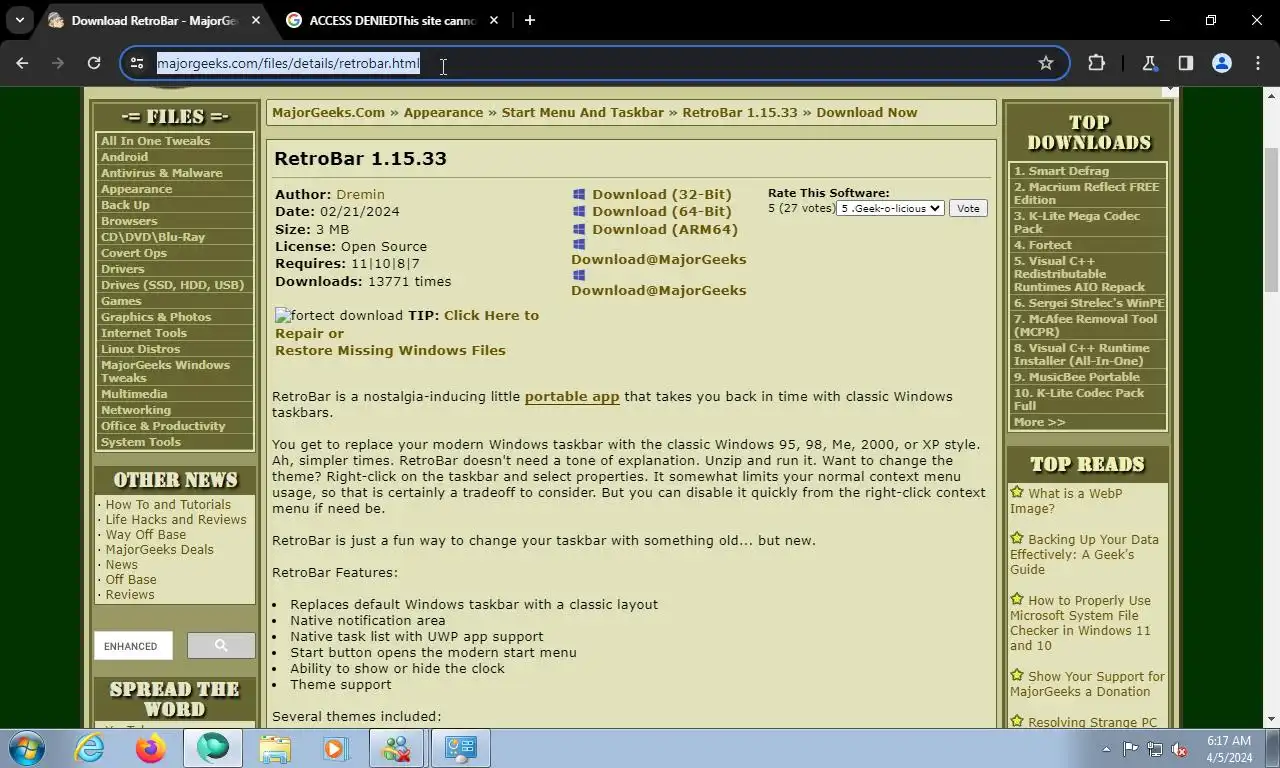Read What is a WebP Image?

[x=1066, y=501]
